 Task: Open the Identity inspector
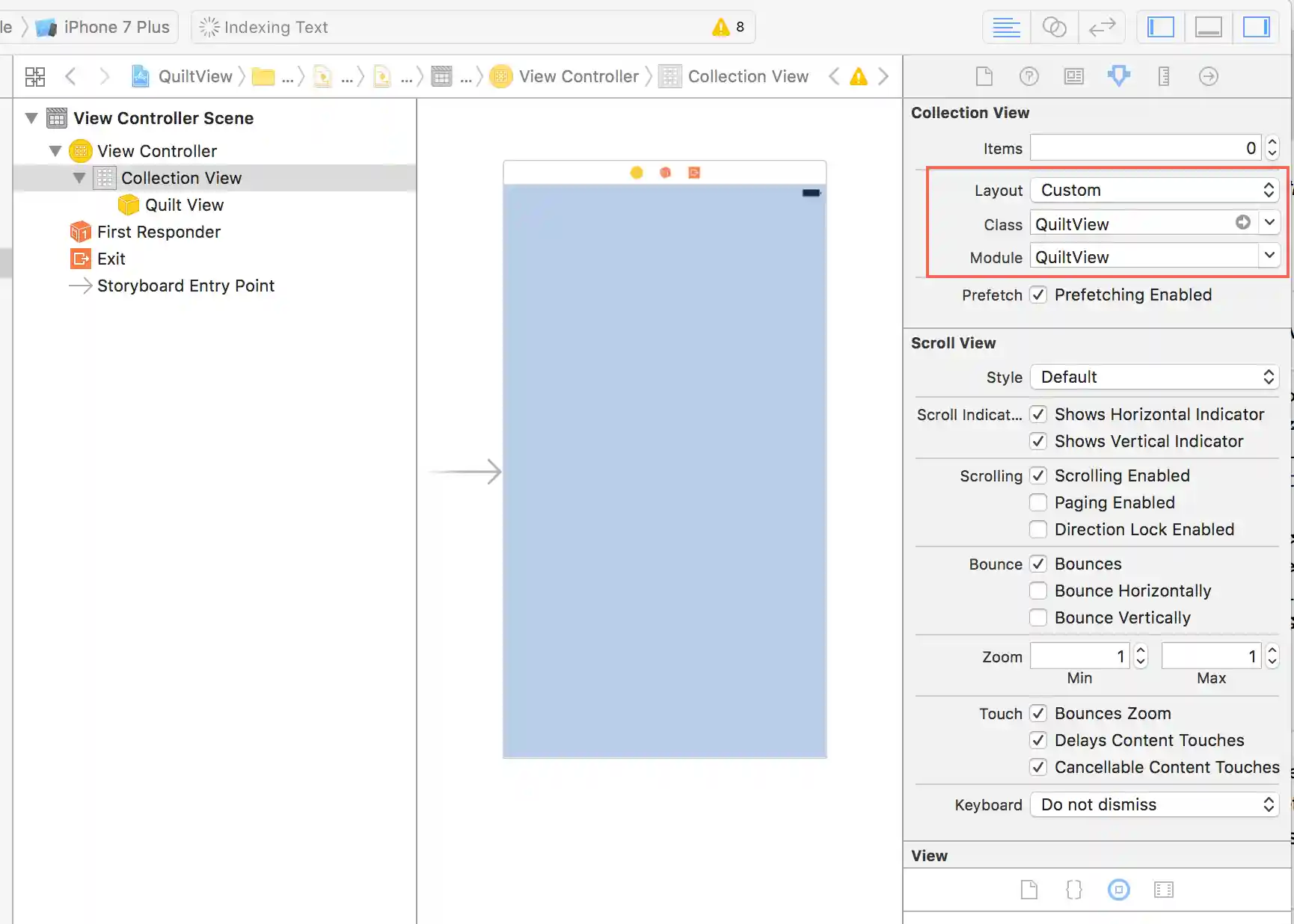click(x=1073, y=76)
